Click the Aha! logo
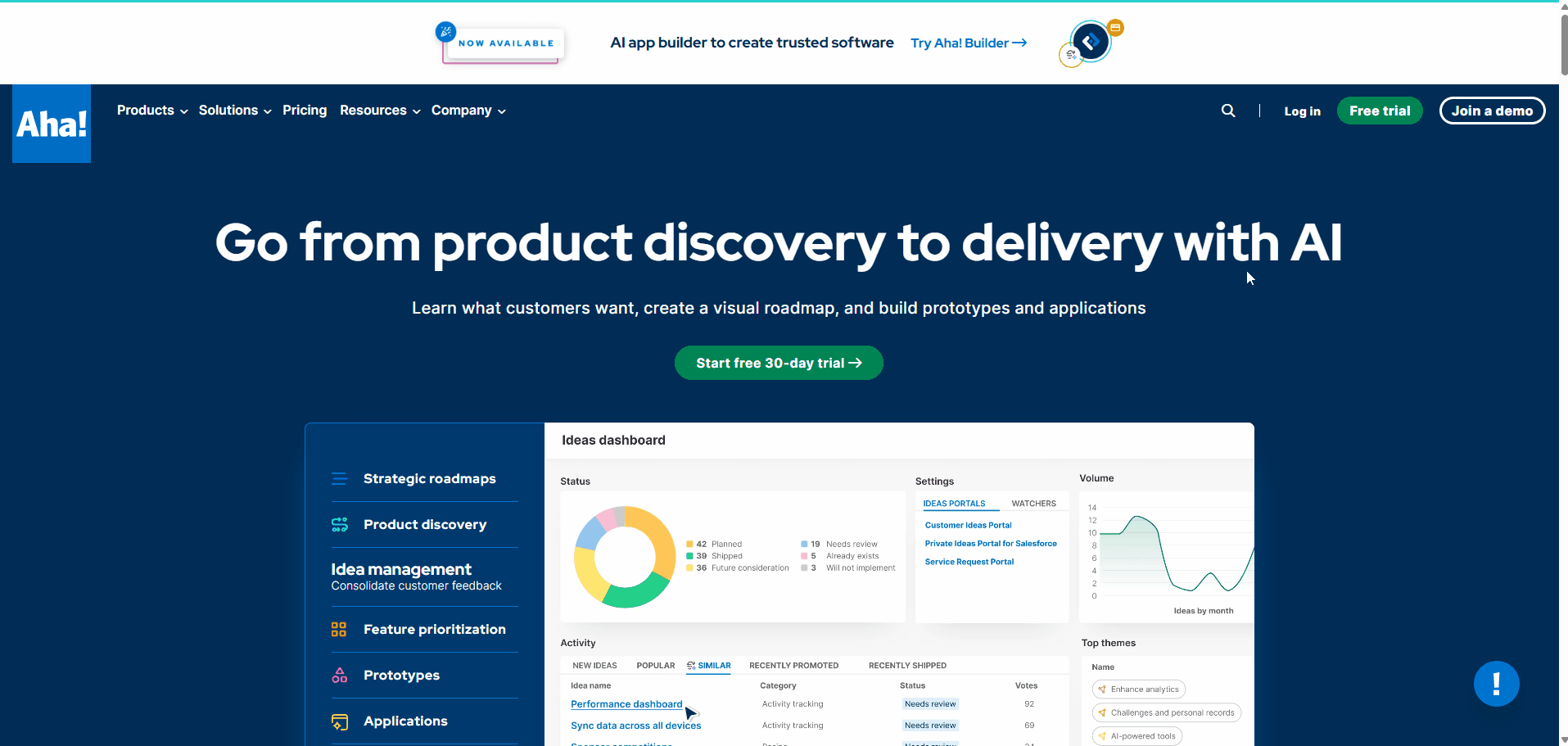 click(x=52, y=124)
